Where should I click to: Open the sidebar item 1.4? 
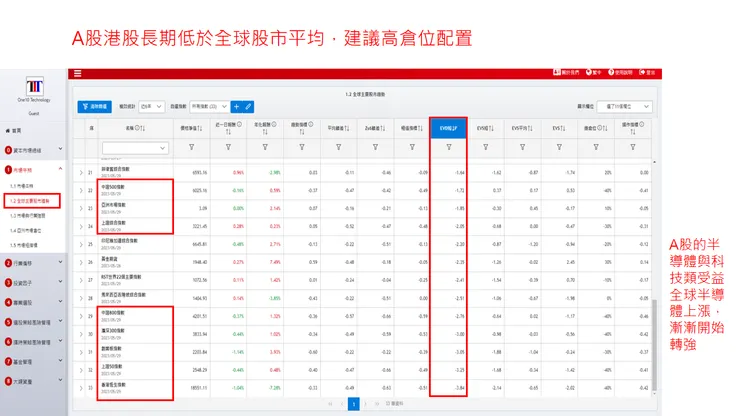(x=26, y=231)
